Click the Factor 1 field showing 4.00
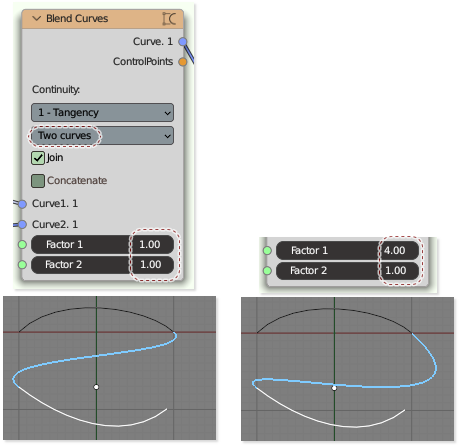Viewport: 460px width, 445px height. (347, 251)
